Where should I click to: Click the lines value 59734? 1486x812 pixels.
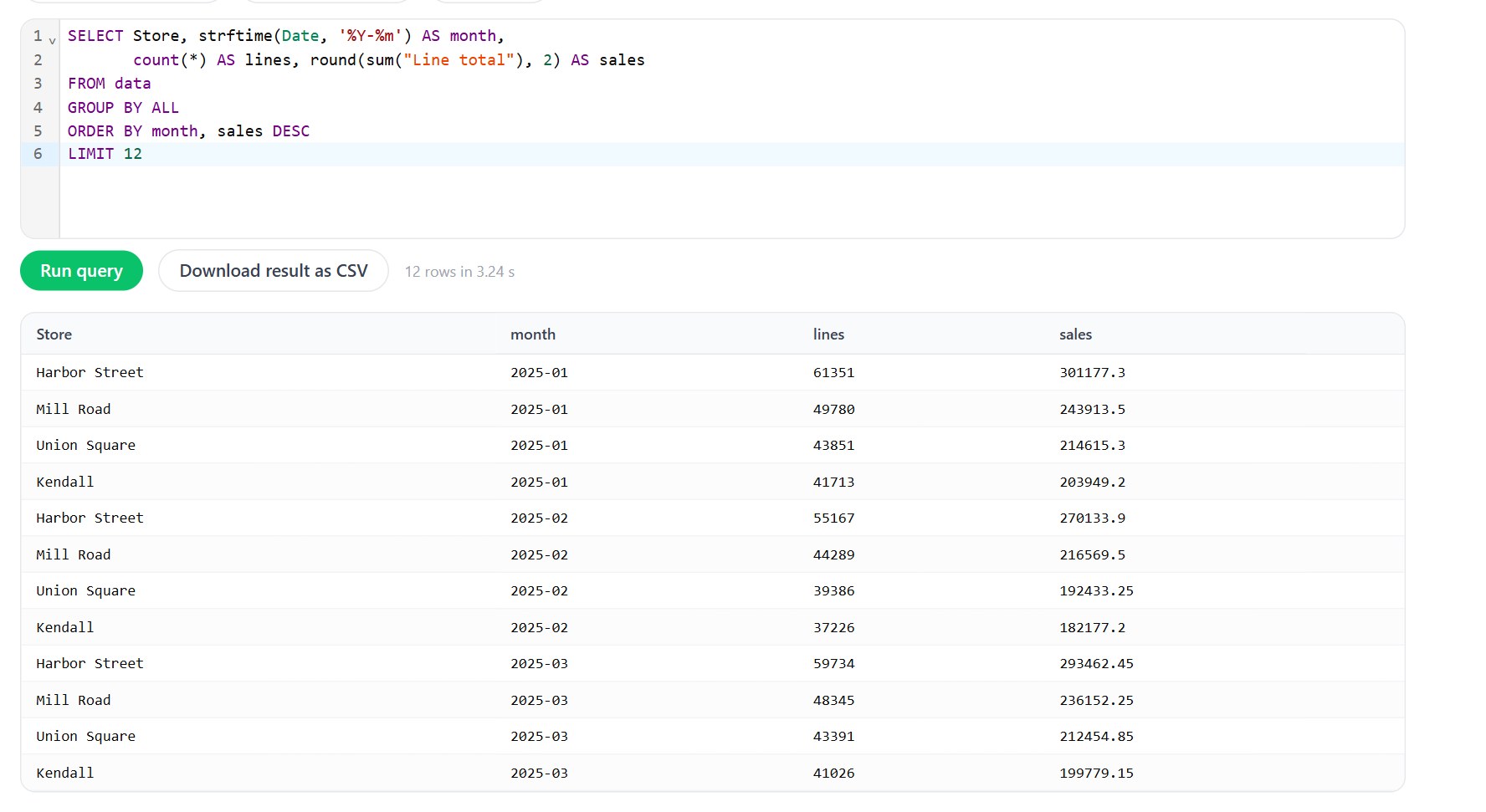833,664
